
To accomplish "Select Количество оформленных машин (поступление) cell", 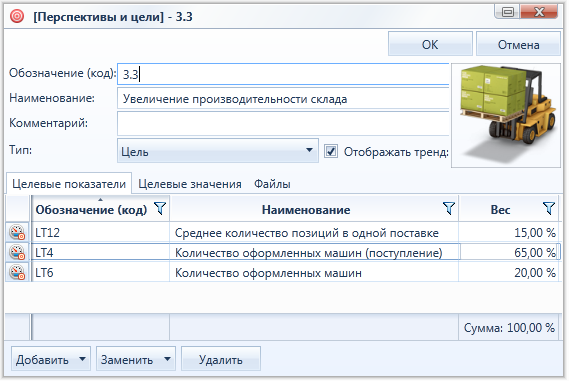I will coord(314,252).
